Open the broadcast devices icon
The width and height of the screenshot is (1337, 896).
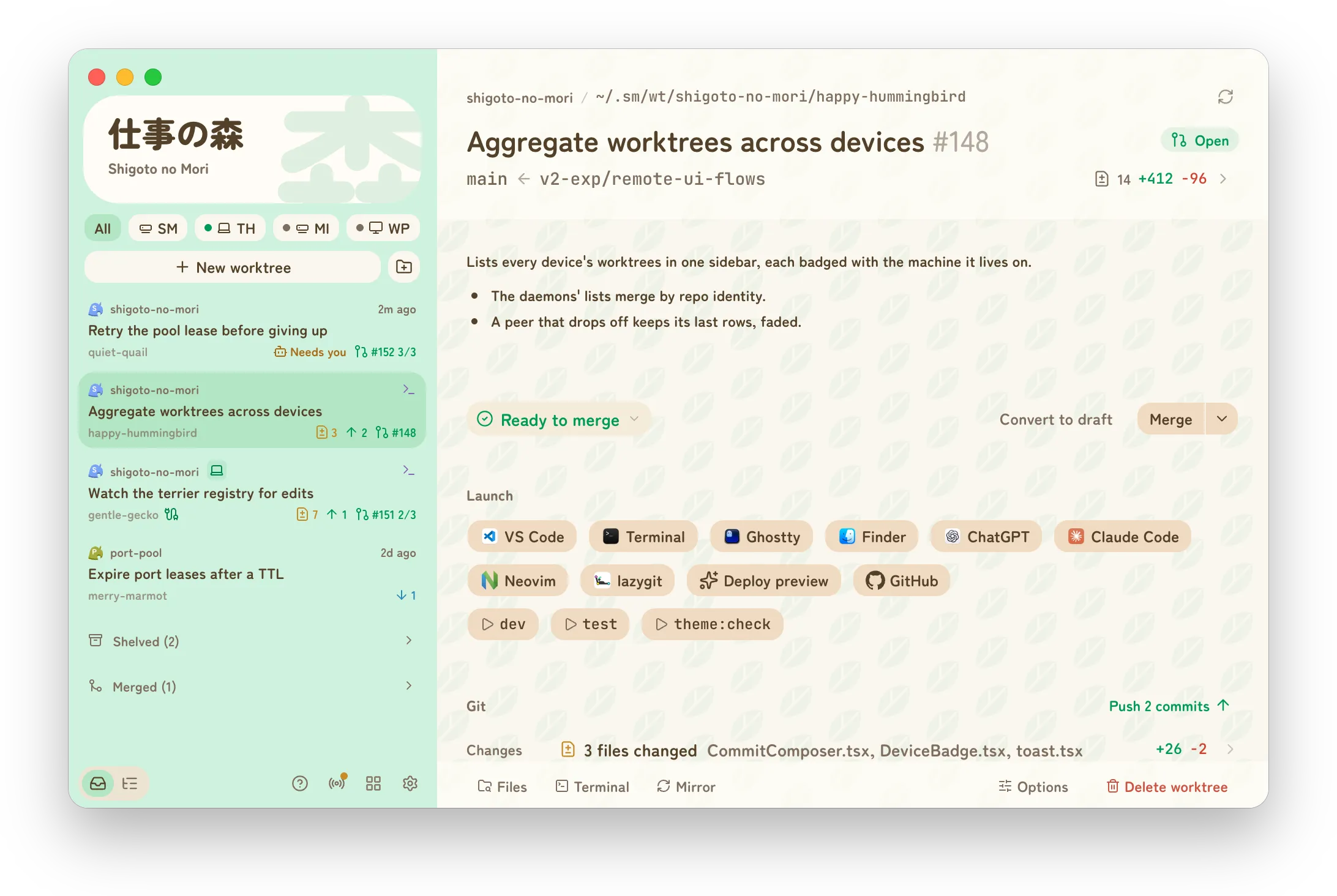click(337, 783)
